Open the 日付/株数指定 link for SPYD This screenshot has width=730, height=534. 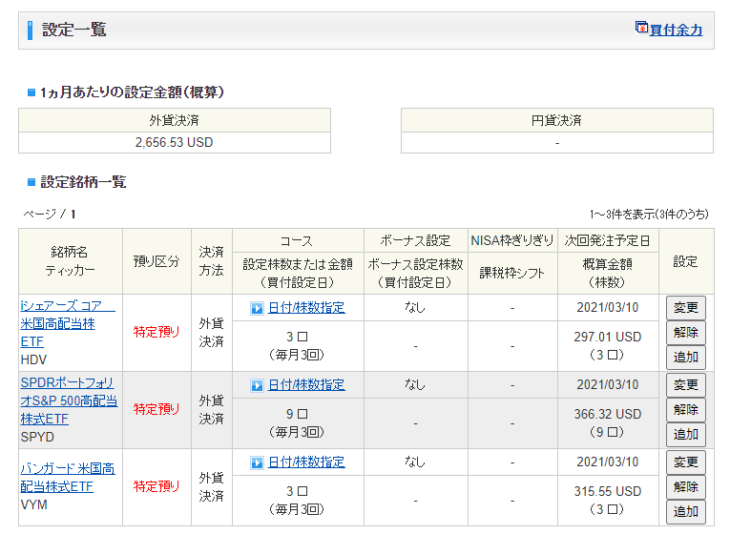pos(306,385)
